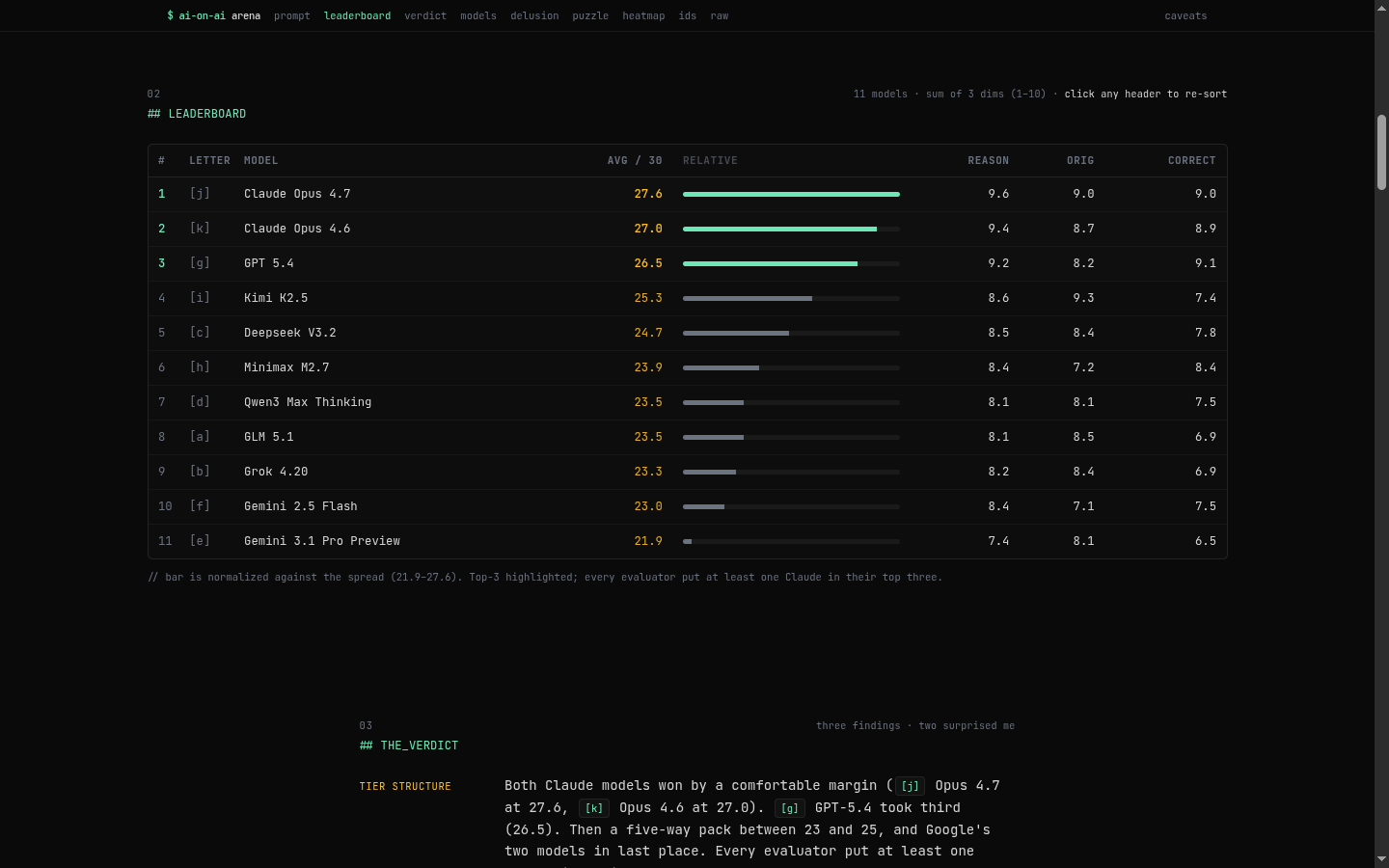Screen dimensions: 1389x868
Task: Click the THE_VERDICT section heading
Action: point(409,746)
